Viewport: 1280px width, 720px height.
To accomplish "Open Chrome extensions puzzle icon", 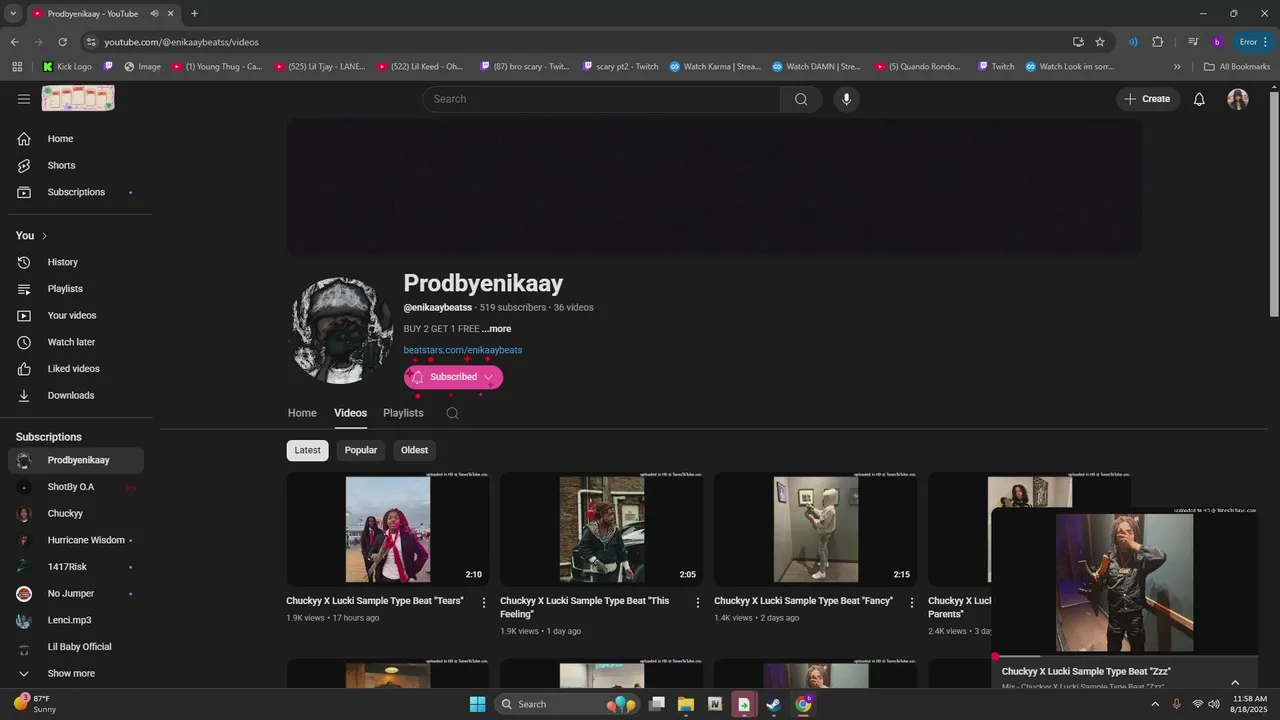I will pos(1158,42).
